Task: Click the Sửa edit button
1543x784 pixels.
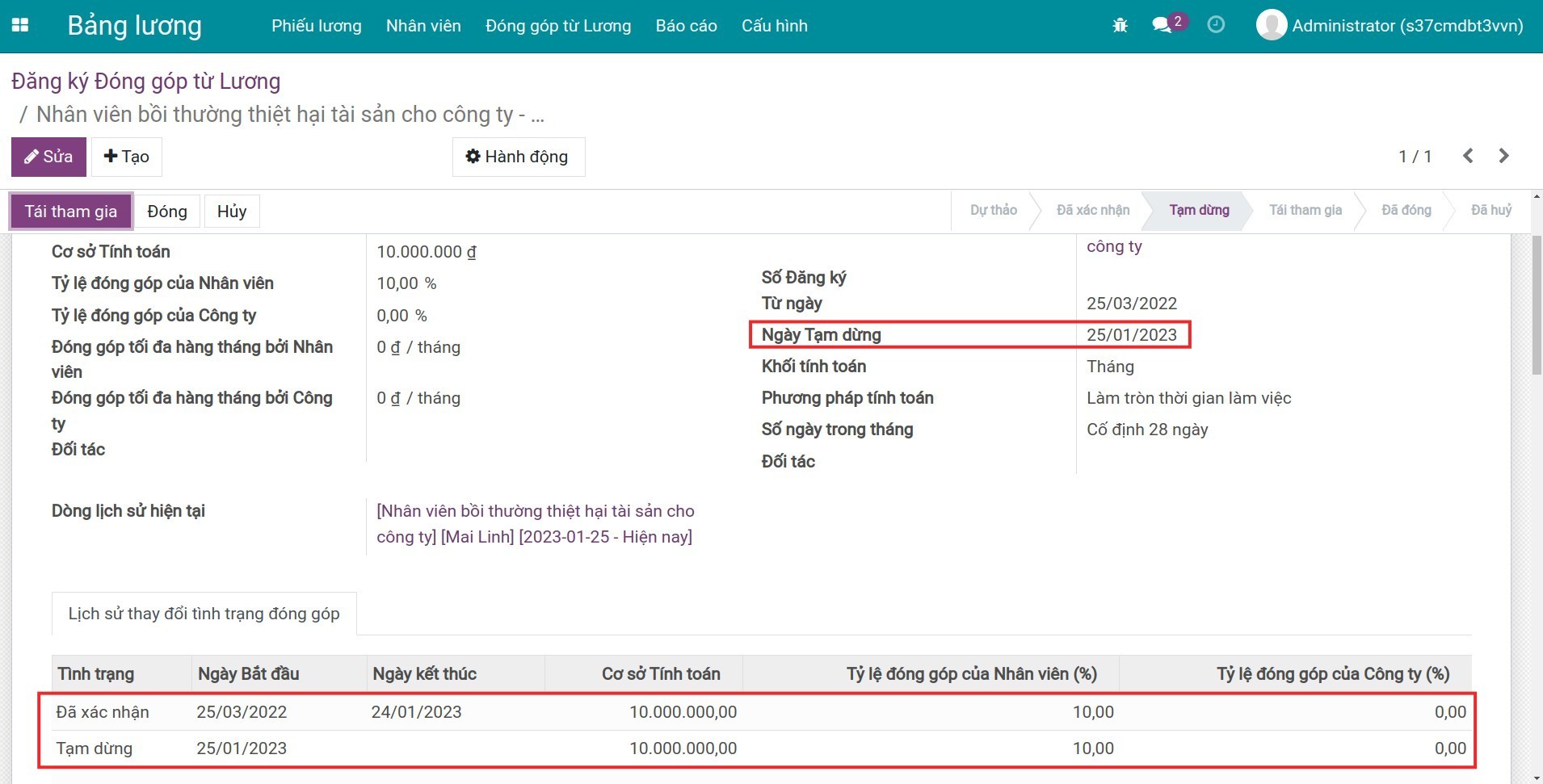Action: pos(48,157)
